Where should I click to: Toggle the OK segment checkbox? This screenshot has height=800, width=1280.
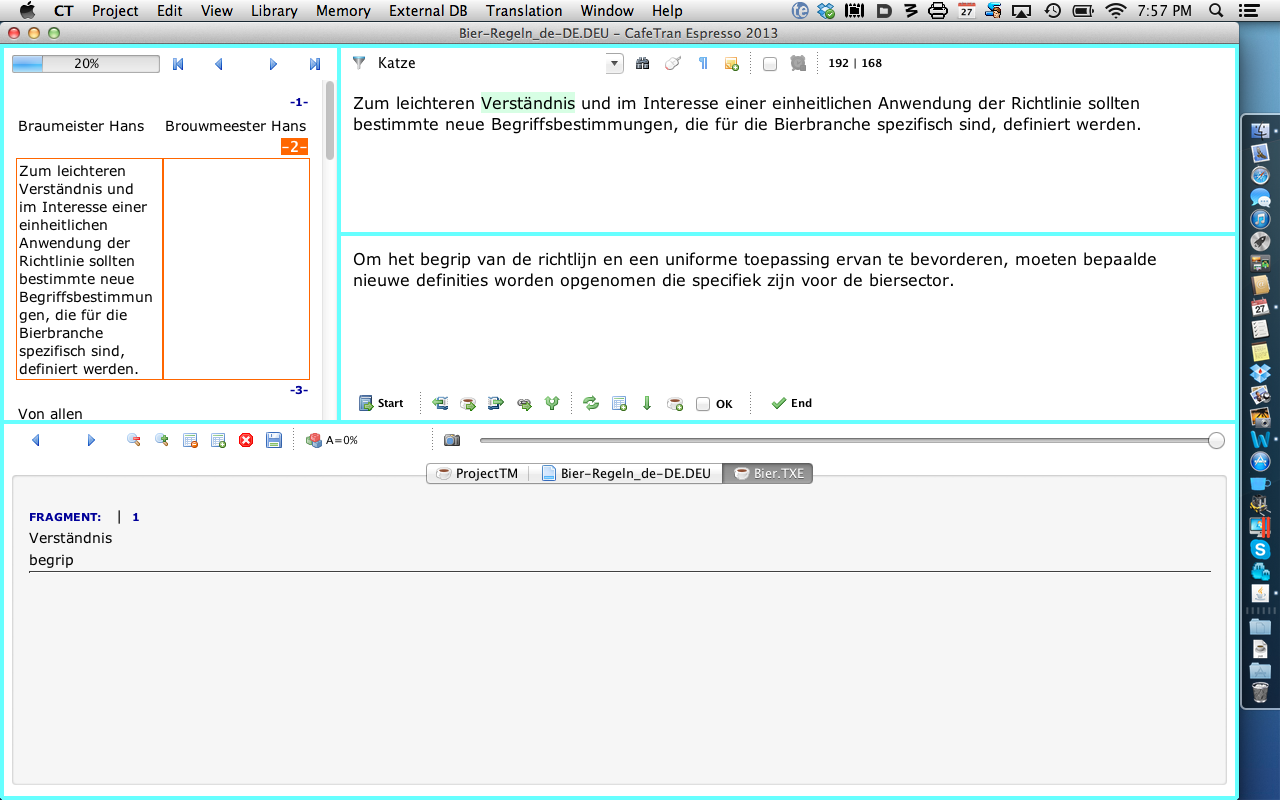[x=703, y=405]
